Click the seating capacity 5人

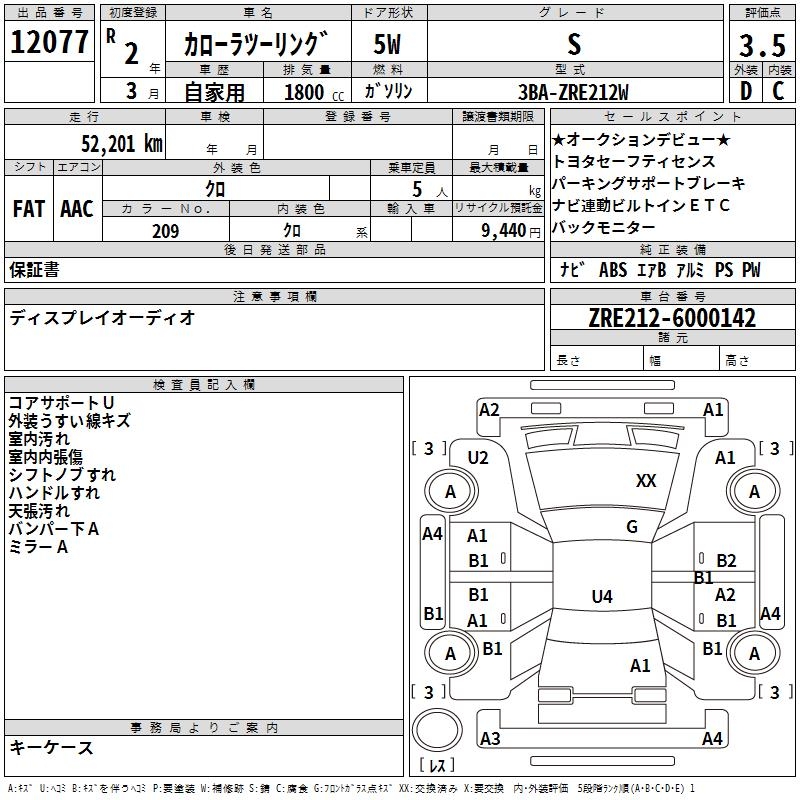[429, 190]
